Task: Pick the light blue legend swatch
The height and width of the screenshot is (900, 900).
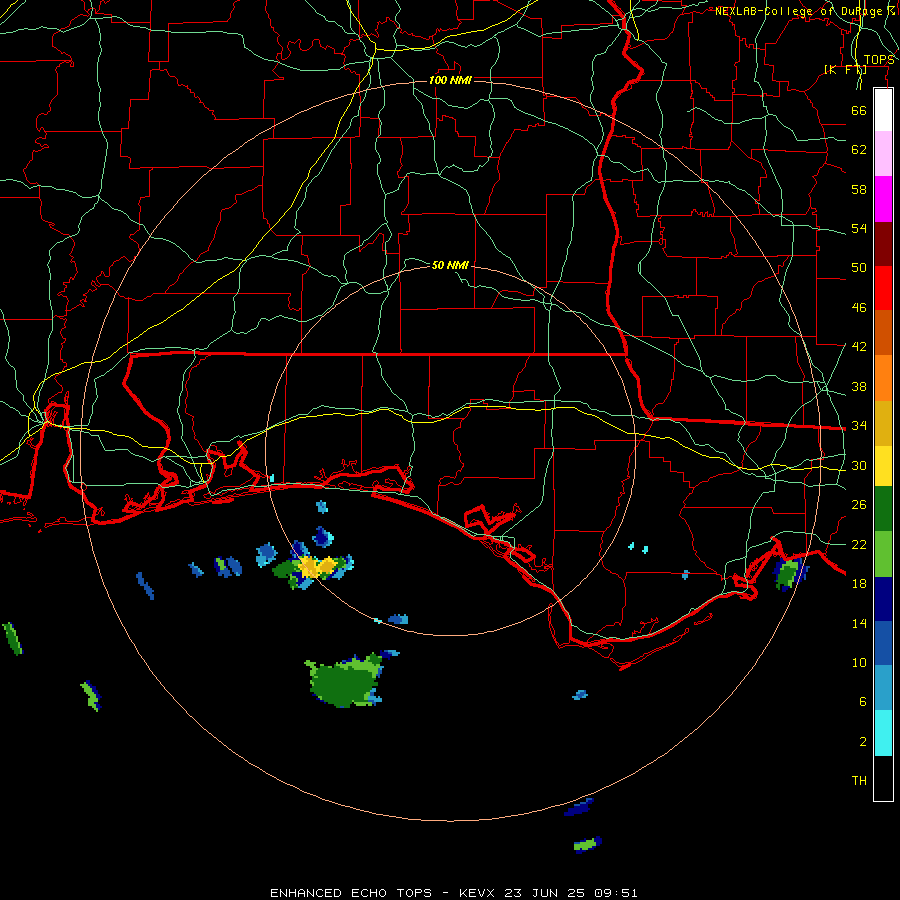Action: 883,688
